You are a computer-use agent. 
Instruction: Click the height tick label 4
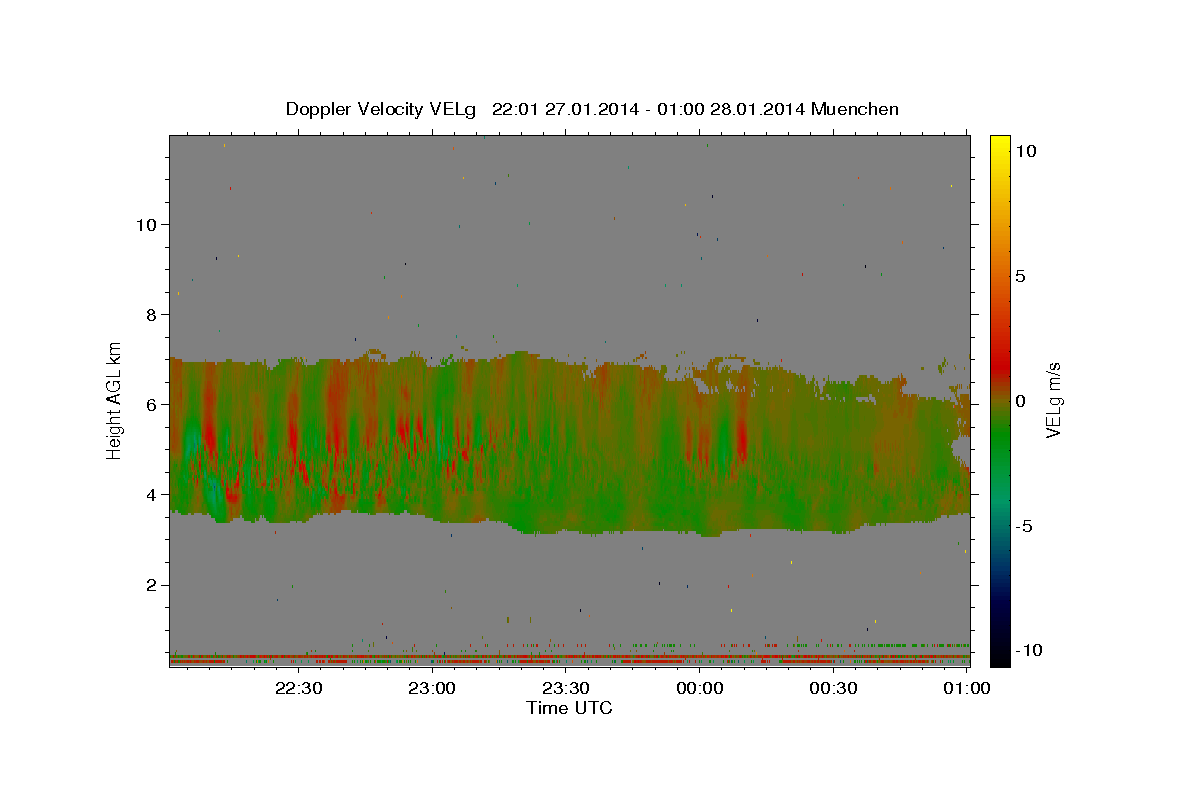[151, 494]
